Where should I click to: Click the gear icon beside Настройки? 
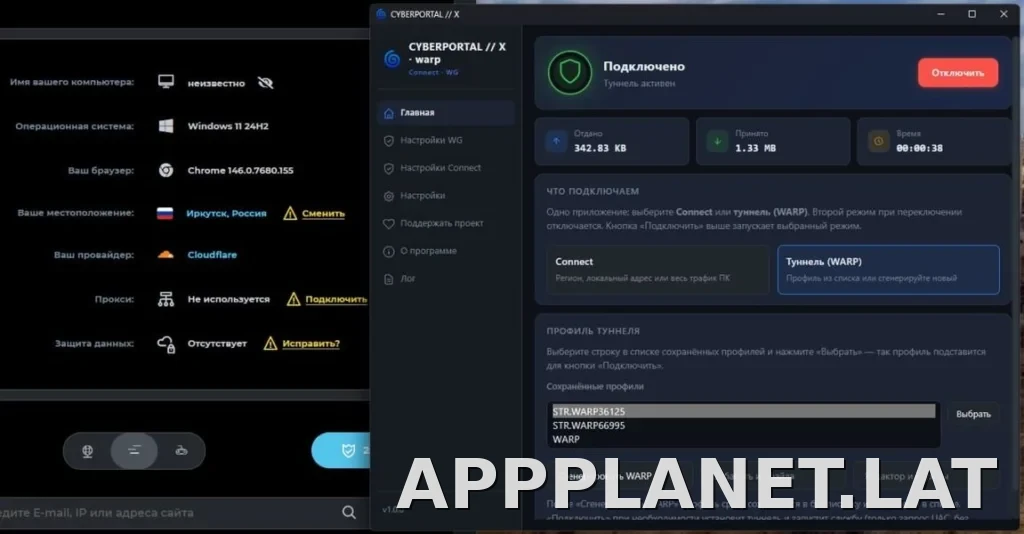coord(389,196)
